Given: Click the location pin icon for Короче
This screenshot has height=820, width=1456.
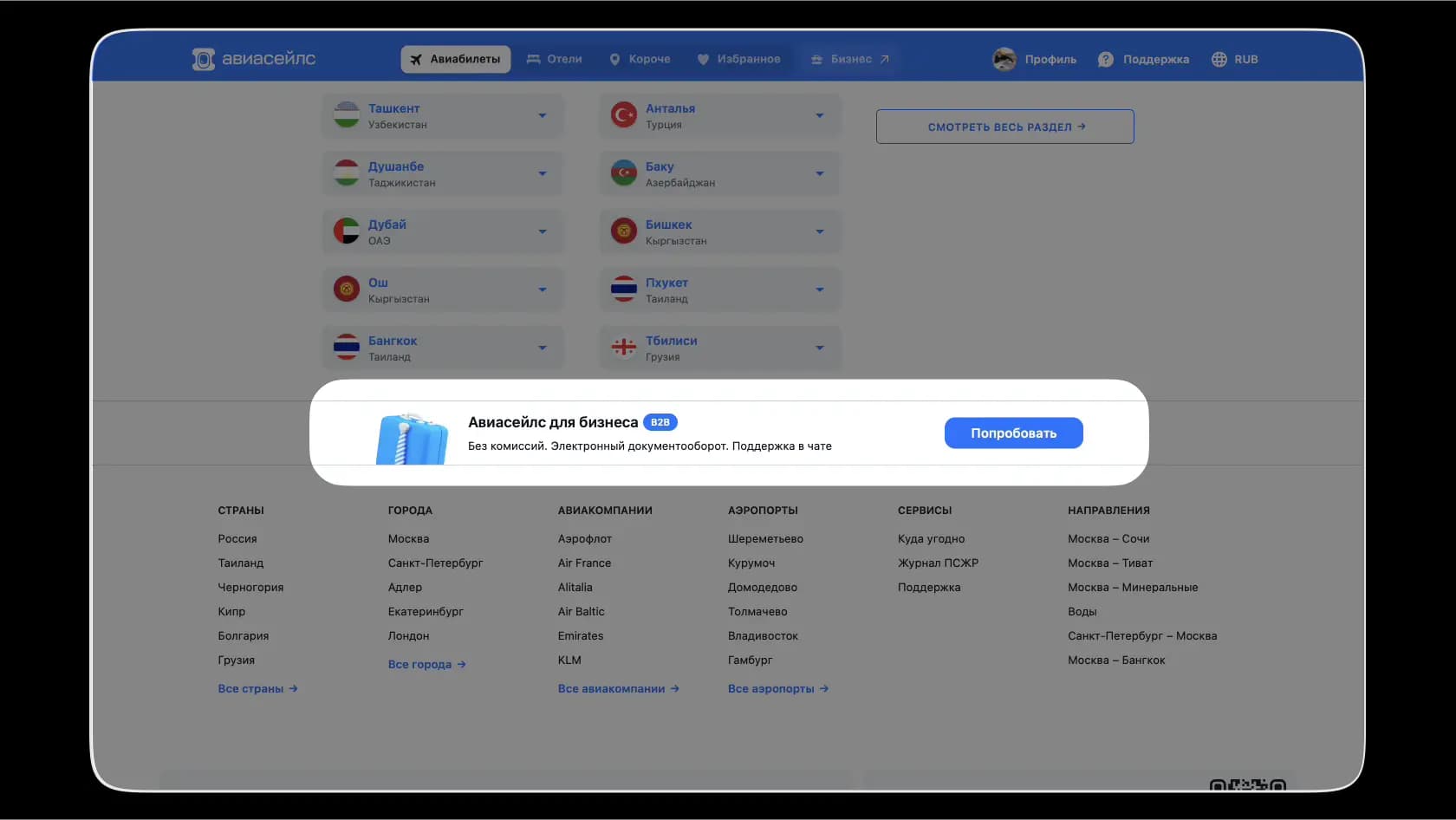Looking at the screenshot, I should 614,59.
